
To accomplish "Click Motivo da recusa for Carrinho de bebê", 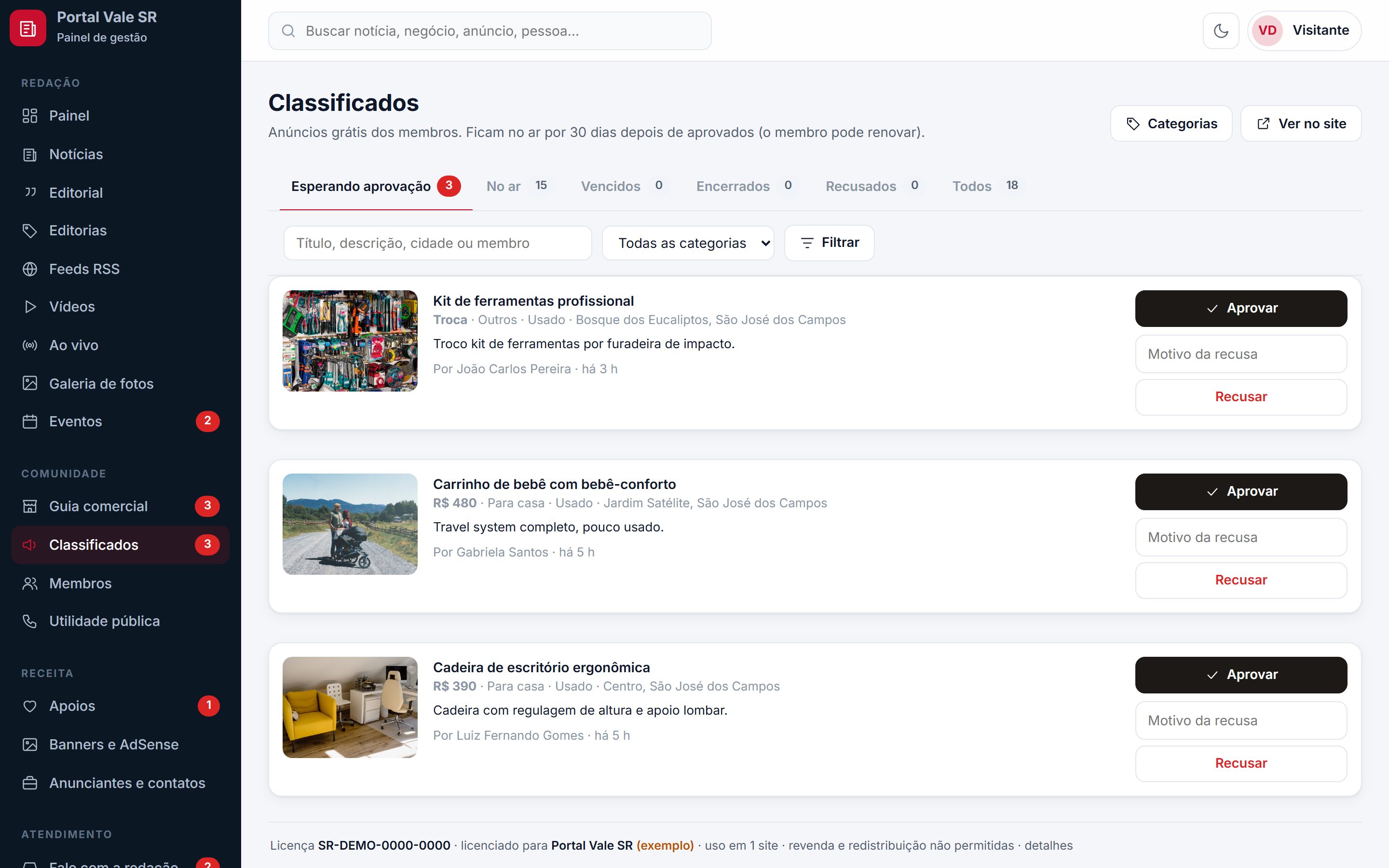I will [1241, 537].
